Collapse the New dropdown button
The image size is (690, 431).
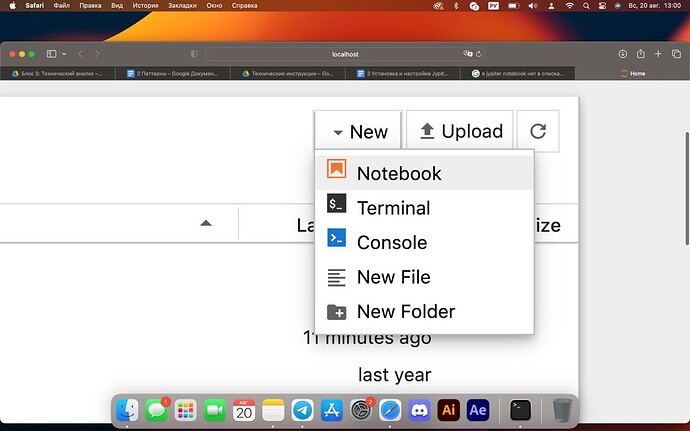[x=358, y=131]
